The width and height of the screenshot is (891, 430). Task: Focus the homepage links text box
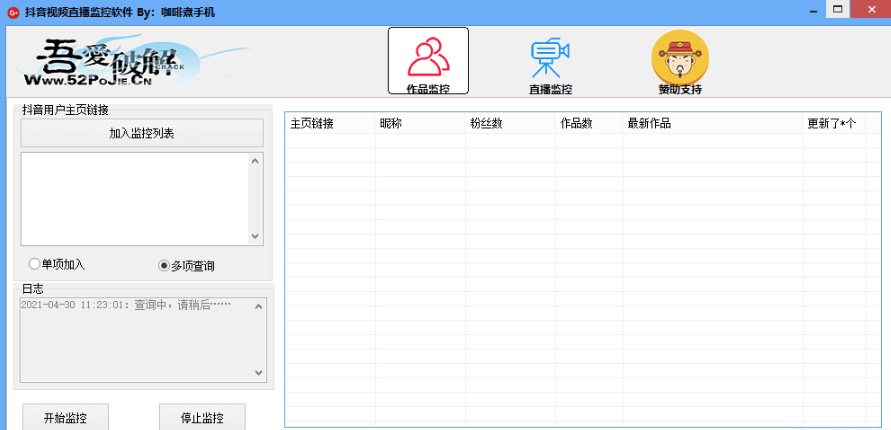click(x=135, y=199)
